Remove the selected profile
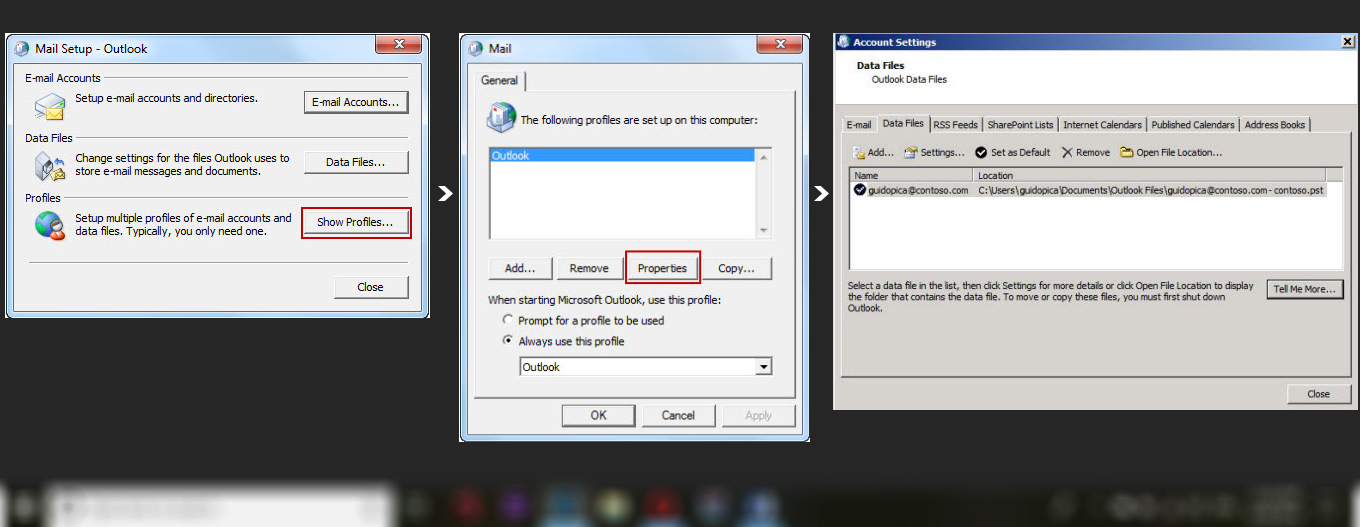 589,268
